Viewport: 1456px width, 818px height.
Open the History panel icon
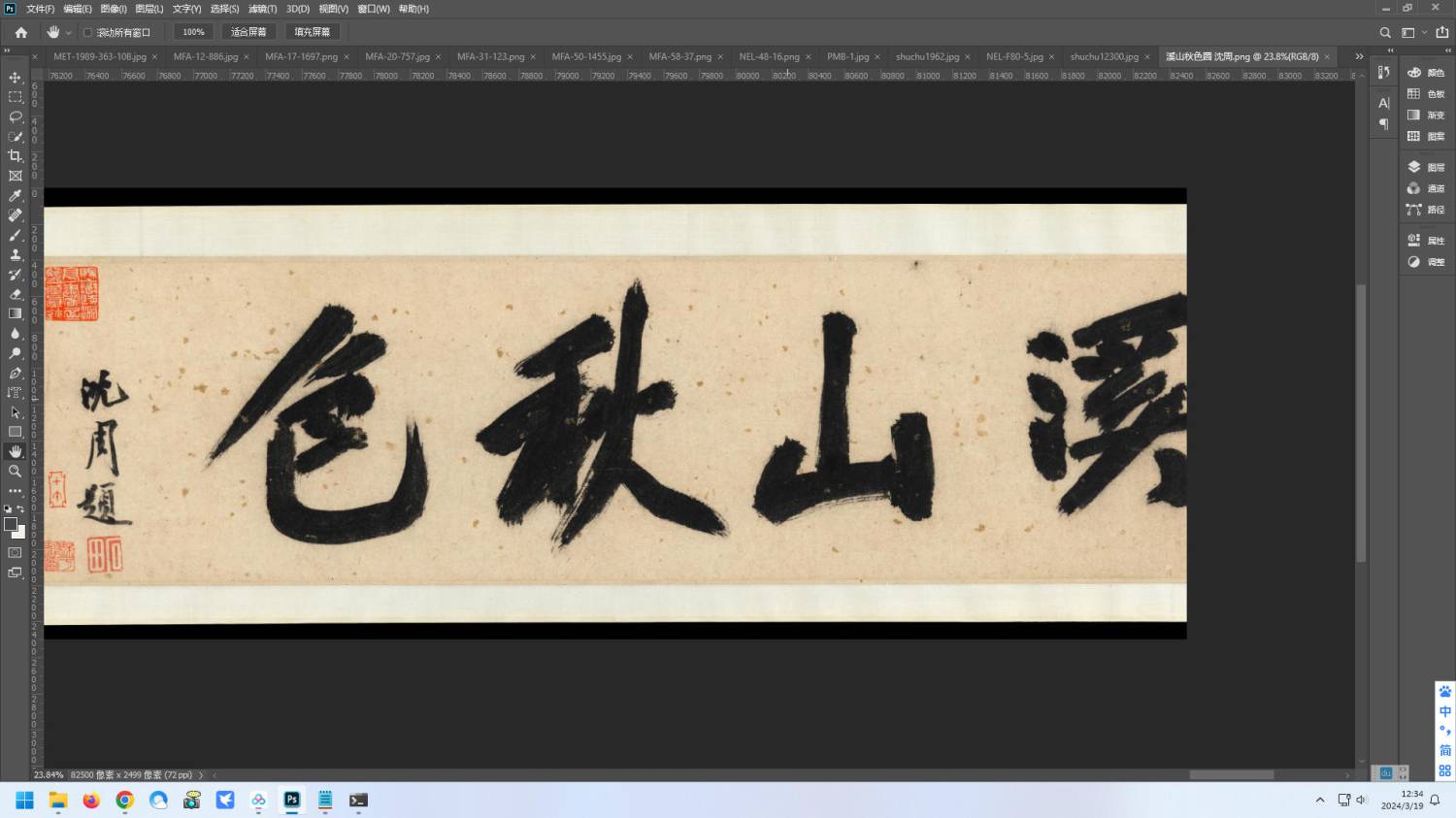(x=1383, y=73)
